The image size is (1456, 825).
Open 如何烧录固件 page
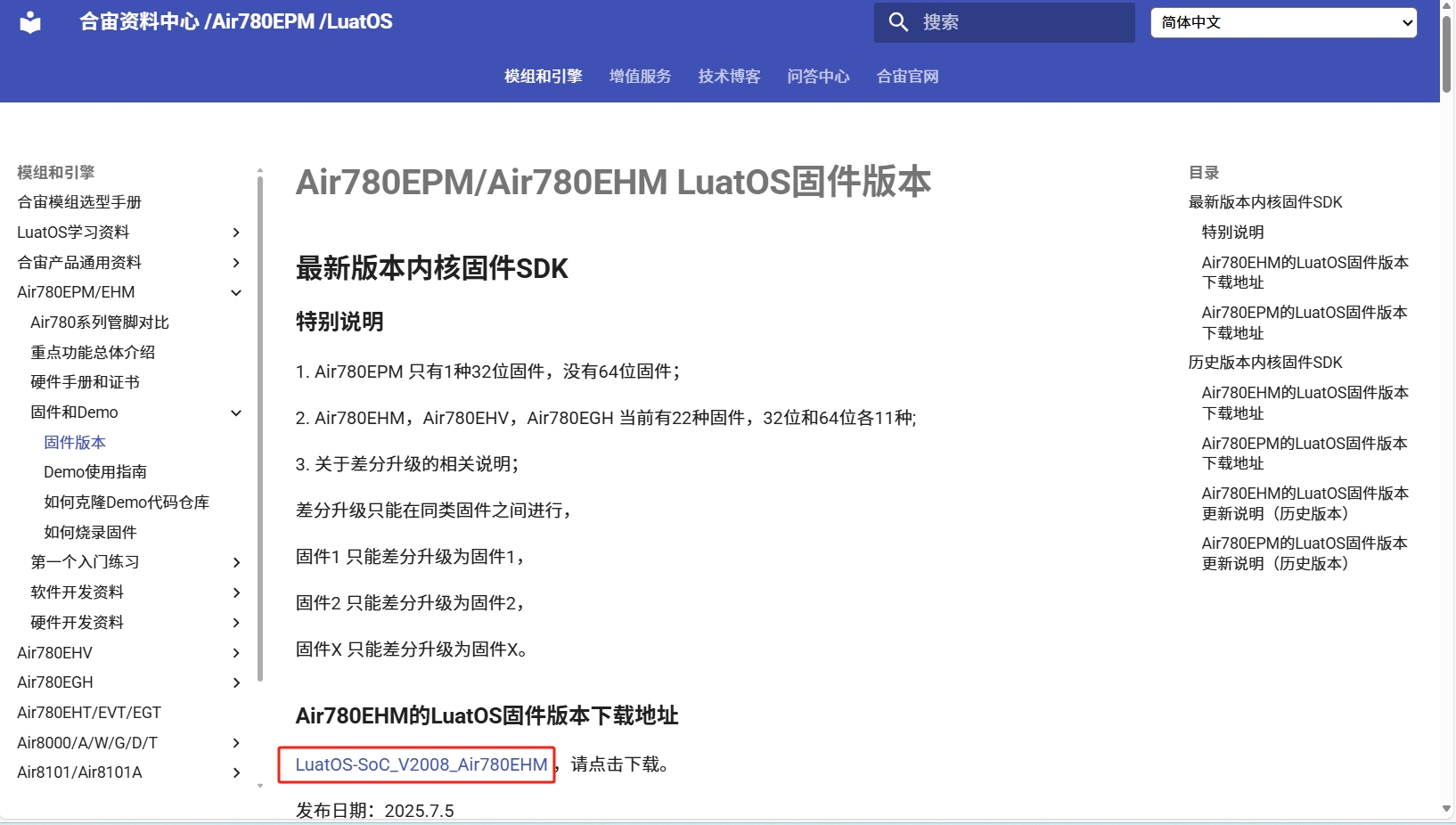[x=90, y=533]
